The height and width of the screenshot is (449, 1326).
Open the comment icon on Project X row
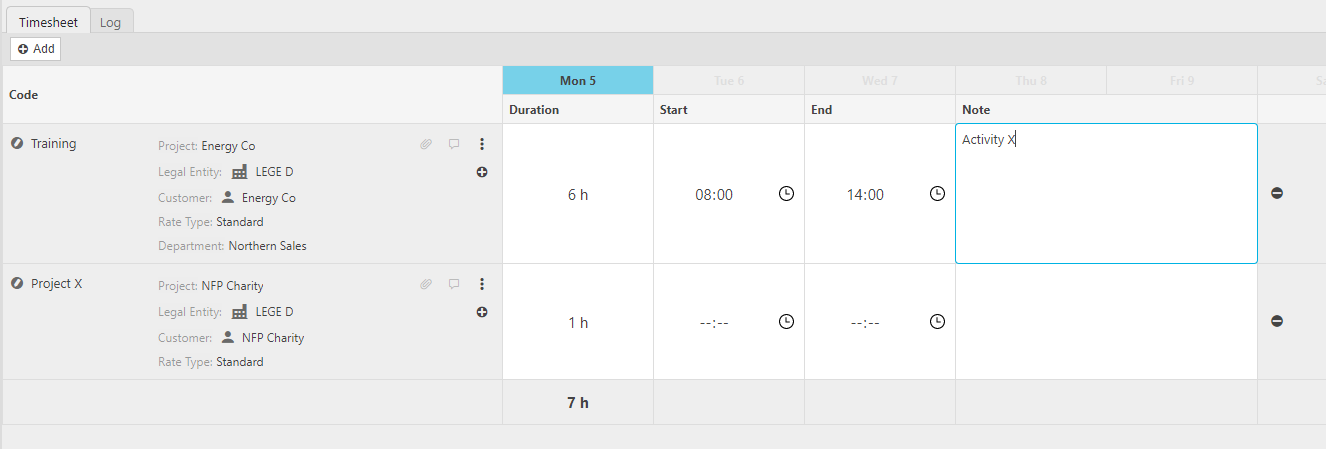click(454, 284)
